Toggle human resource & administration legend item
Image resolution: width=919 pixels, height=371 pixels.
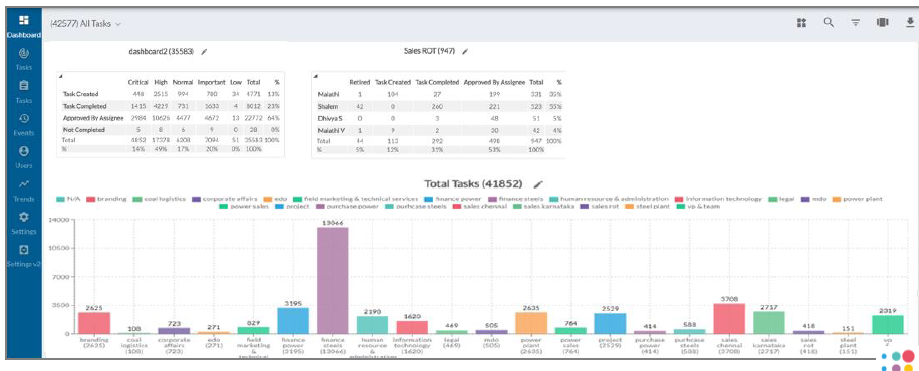point(609,199)
